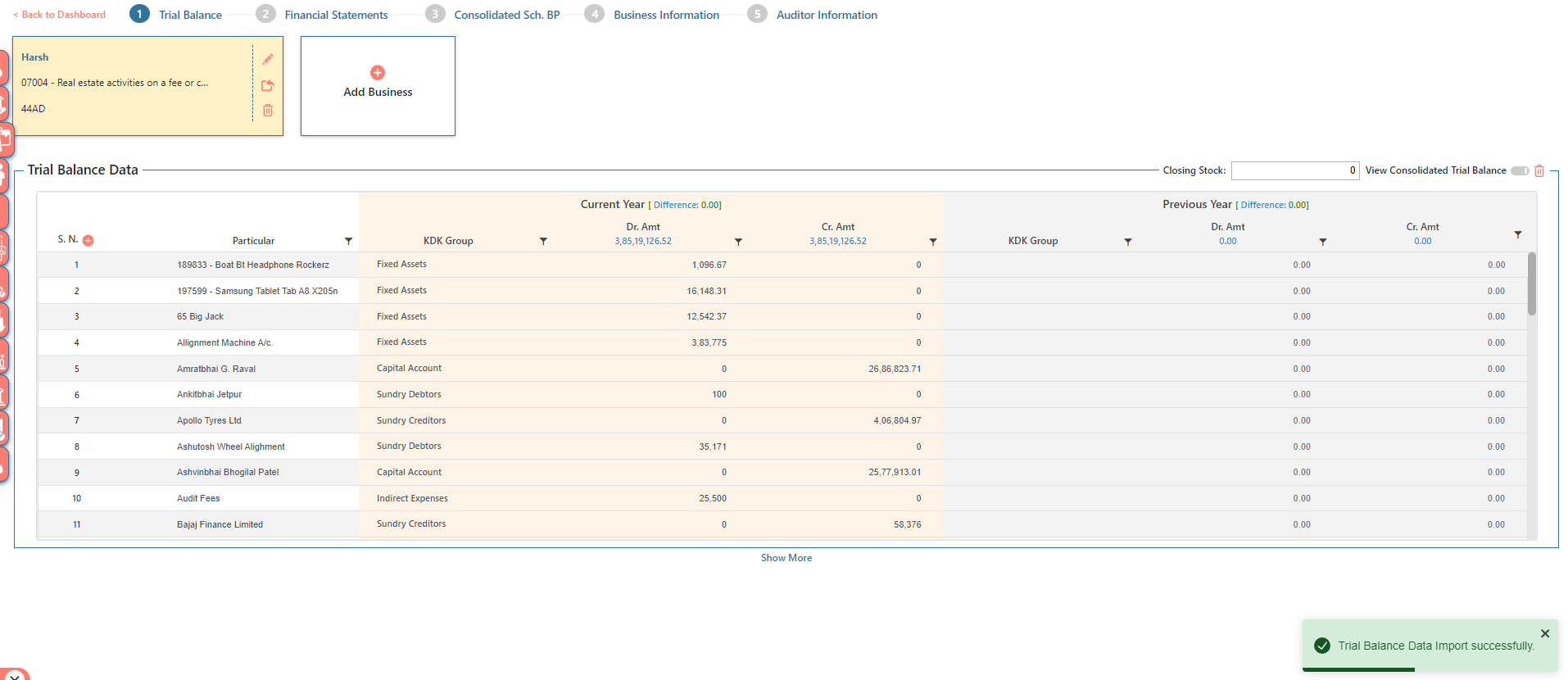The image size is (1568, 680).
Task: Click the export icon on Harsh business card
Action: [267, 85]
